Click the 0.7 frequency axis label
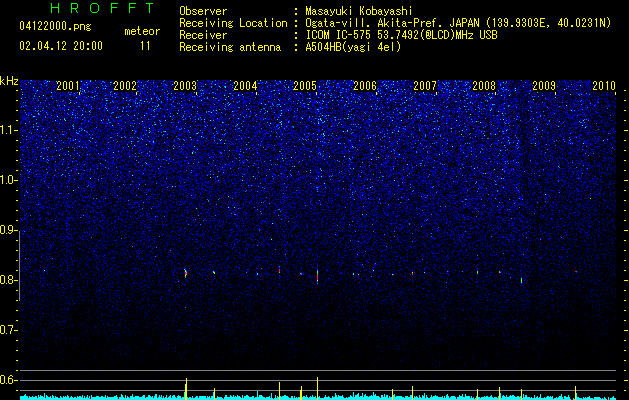629x400 pixels. pos(8,330)
